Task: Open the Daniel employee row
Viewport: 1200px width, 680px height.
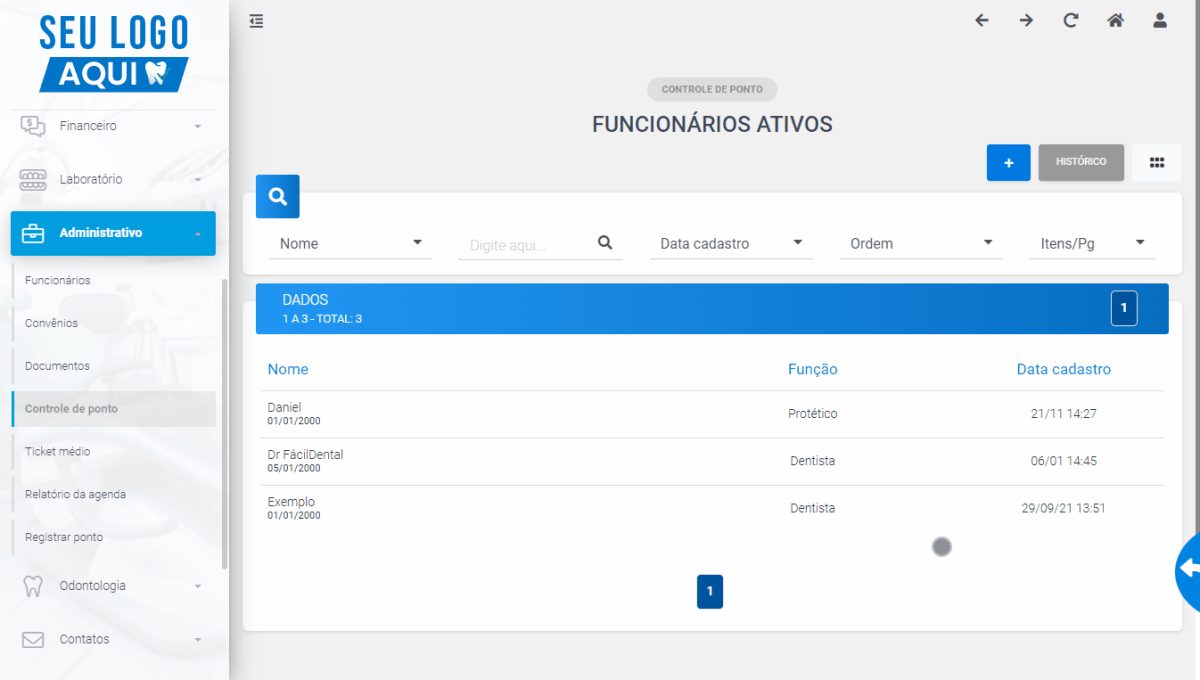Action: tap(712, 414)
